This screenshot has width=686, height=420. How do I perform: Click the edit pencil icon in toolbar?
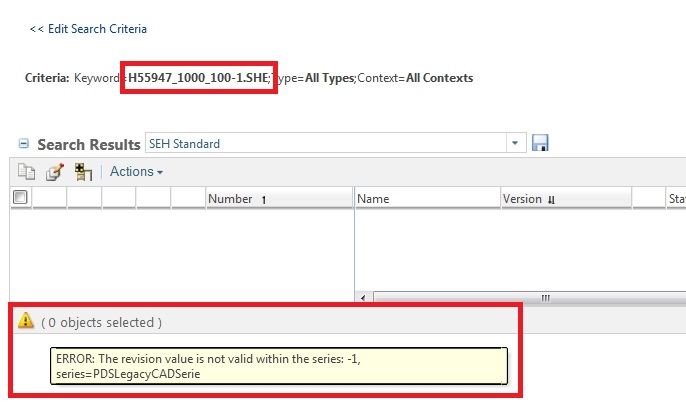click(55, 172)
